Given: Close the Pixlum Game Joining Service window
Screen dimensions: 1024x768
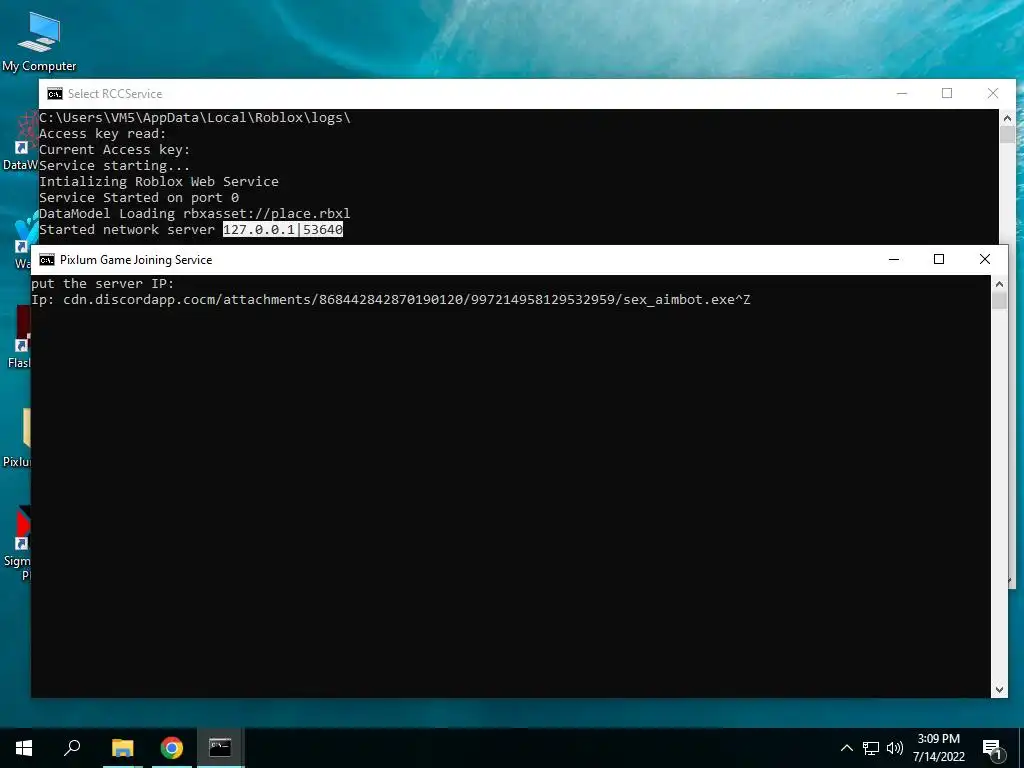Looking at the screenshot, I should pos(985,259).
